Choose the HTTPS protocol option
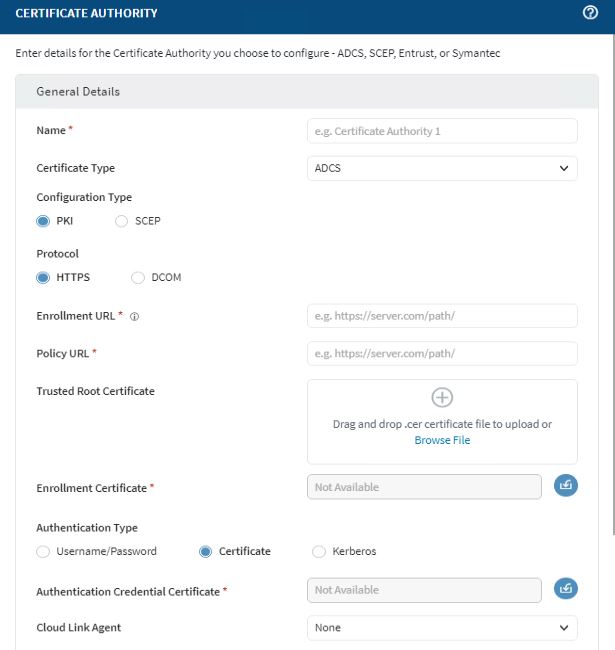Screen dimensions: 615x650 click(43, 278)
